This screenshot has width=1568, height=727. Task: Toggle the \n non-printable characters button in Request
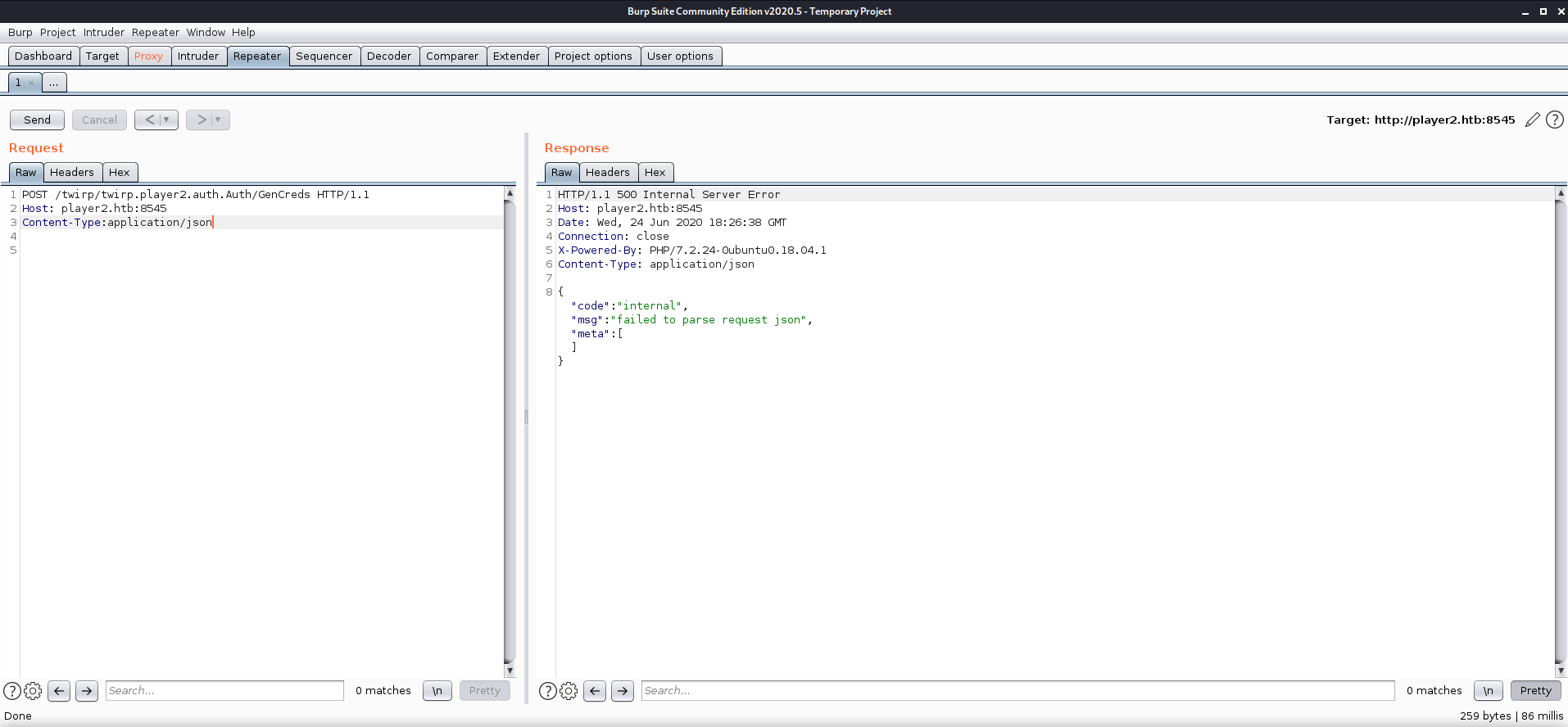[437, 691]
